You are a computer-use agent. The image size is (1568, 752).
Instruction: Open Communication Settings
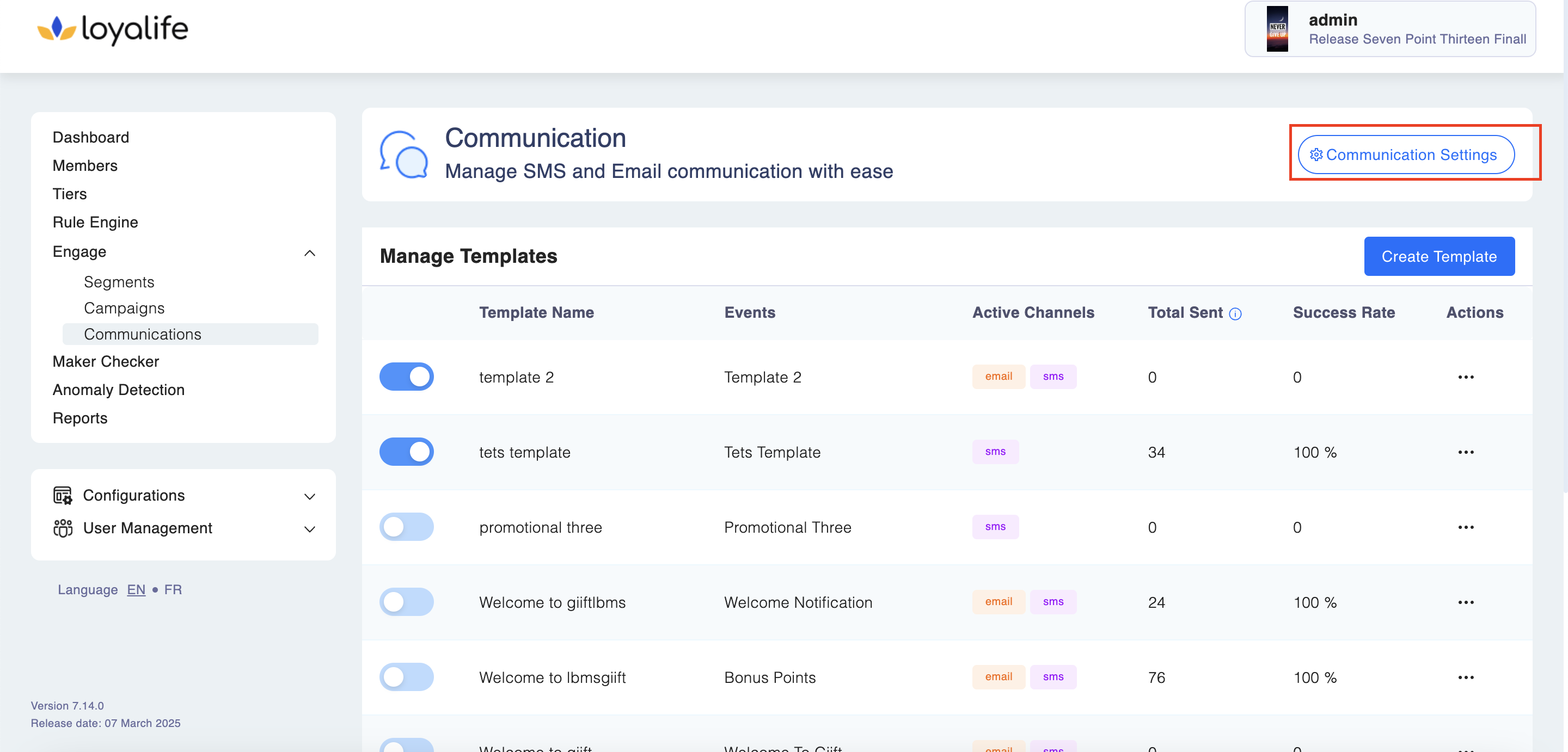point(1405,155)
